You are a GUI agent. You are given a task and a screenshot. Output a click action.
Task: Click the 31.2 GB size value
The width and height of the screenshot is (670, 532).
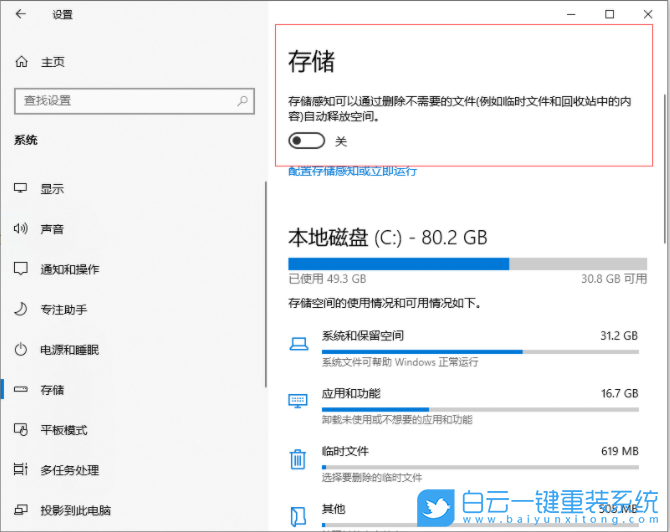click(619, 336)
